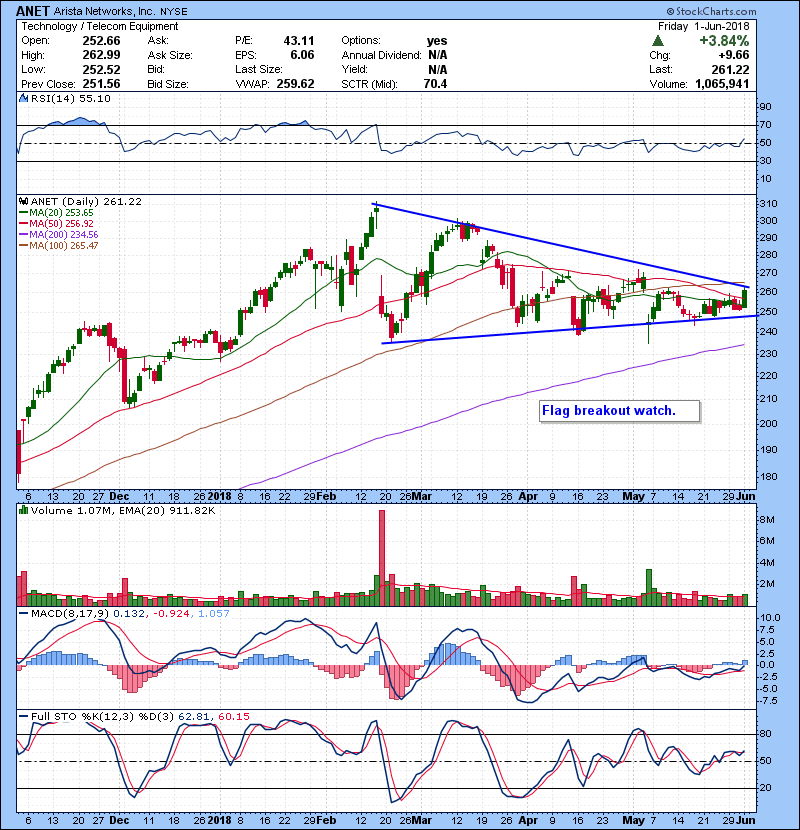The height and width of the screenshot is (830, 800).
Task: Click the Chg value +9.66
Action: tap(733, 55)
